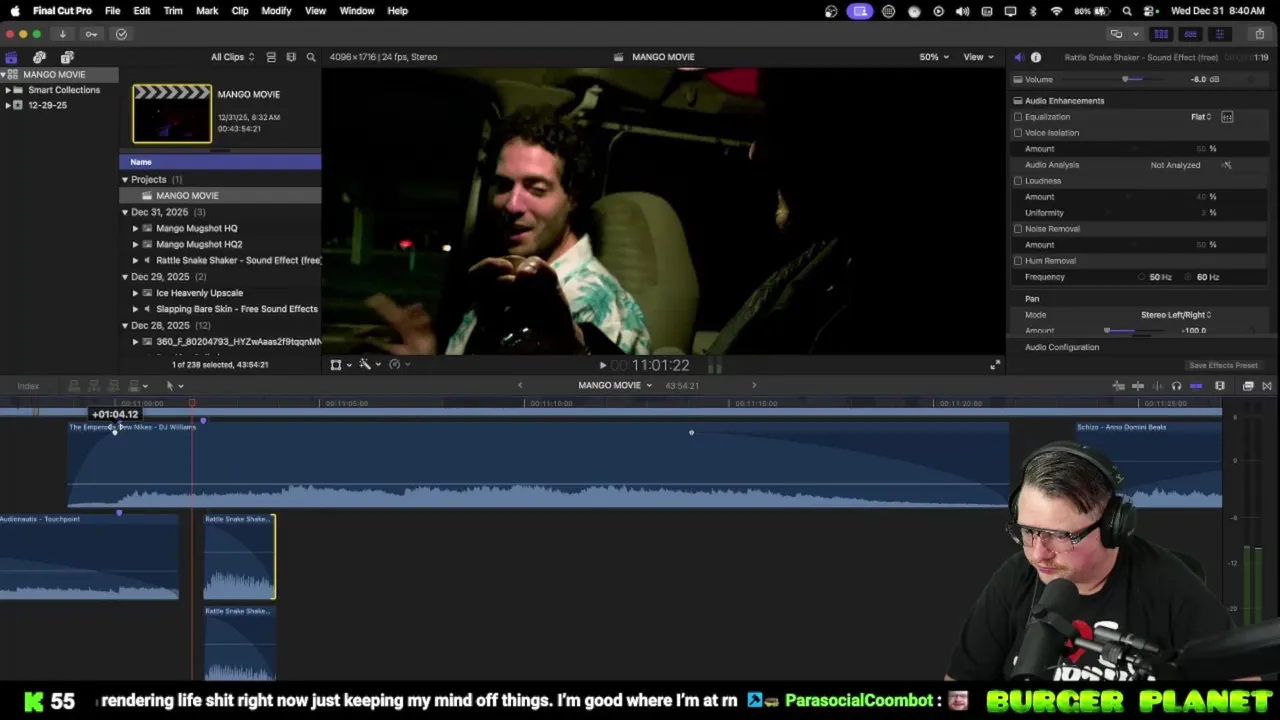Toggle the Timeline panel layout button

pos(1190,34)
